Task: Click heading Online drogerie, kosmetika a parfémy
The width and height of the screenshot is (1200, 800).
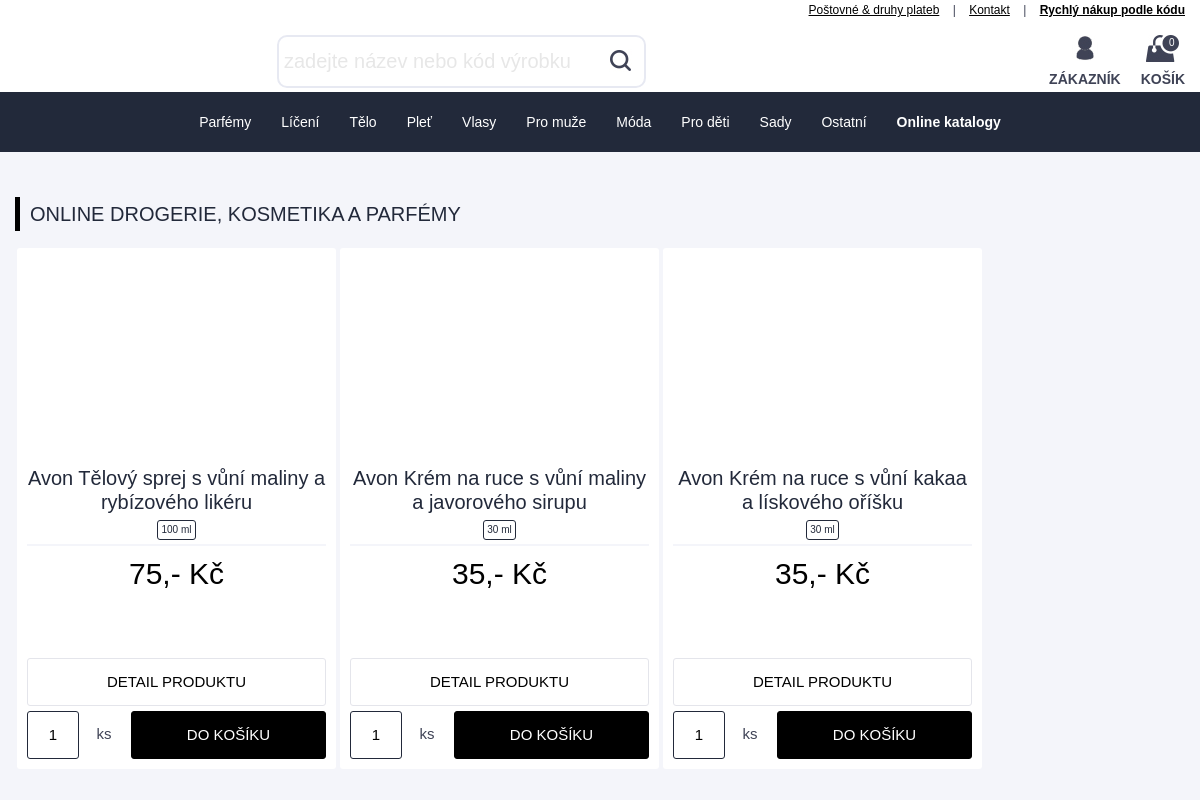Action: coord(245,214)
